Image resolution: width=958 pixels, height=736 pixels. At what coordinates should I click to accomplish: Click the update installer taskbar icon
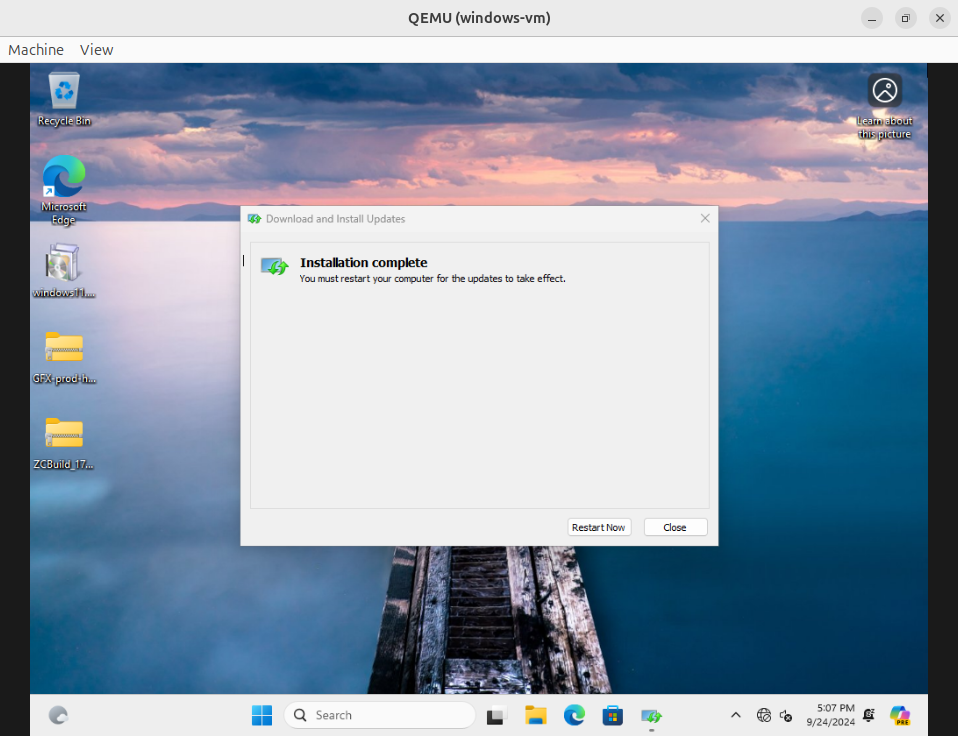(651, 715)
